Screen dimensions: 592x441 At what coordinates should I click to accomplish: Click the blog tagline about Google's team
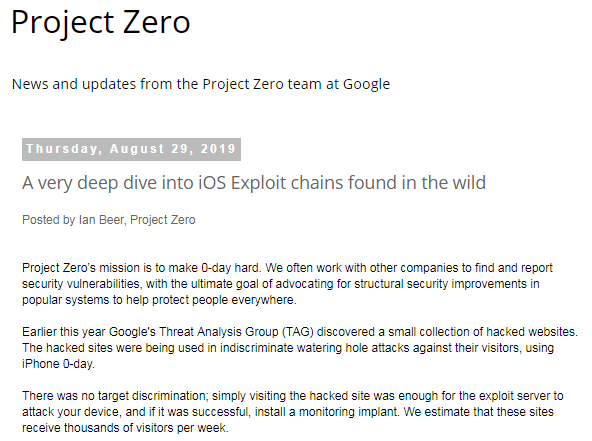(201, 84)
